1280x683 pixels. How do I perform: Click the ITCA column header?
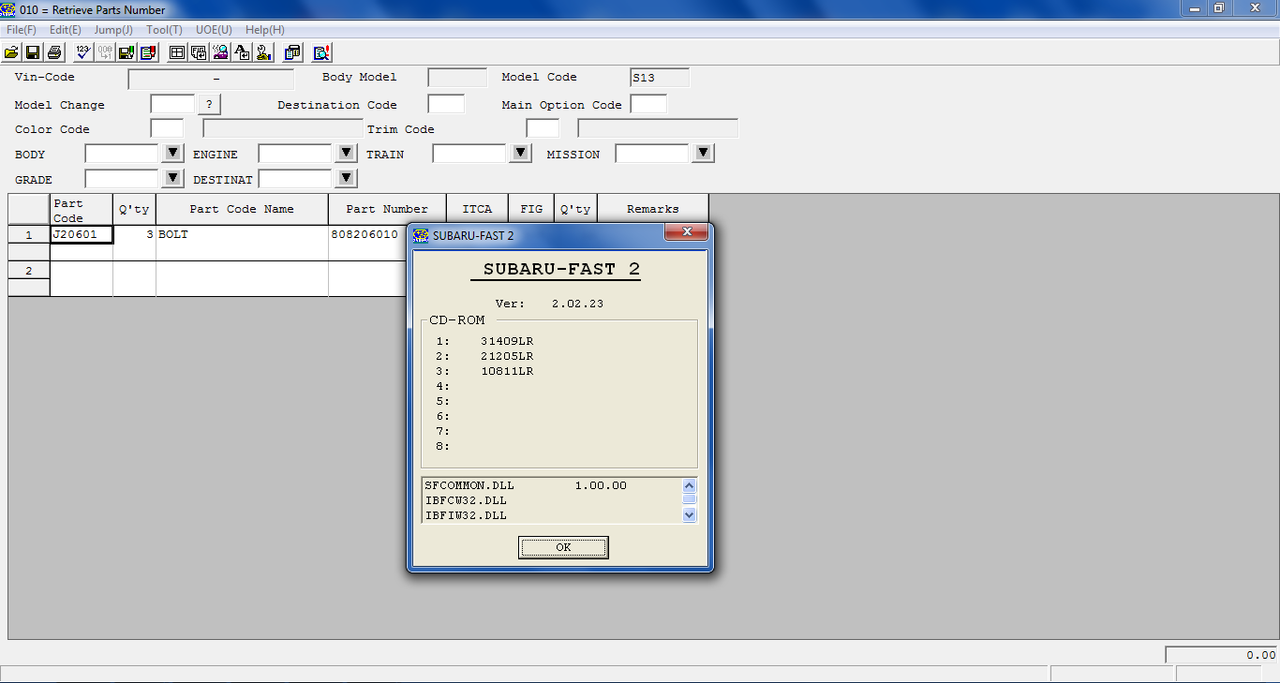(477, 209)
